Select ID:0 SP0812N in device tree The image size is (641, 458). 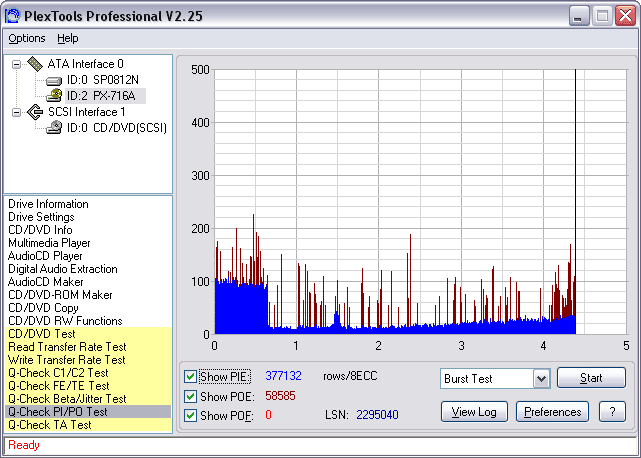(x=103, y=80)
